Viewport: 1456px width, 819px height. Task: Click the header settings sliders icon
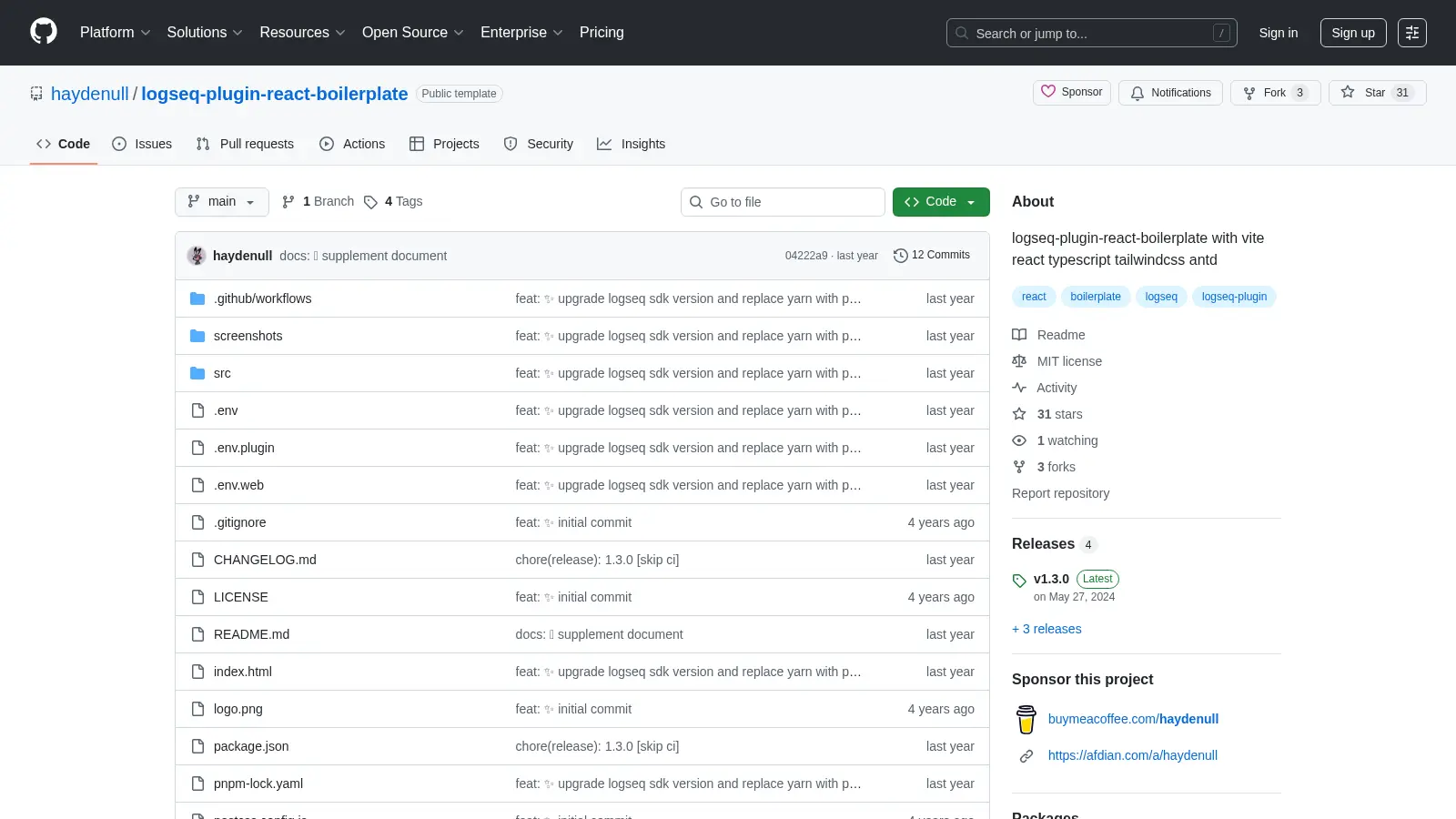(x=1412, y=33)
